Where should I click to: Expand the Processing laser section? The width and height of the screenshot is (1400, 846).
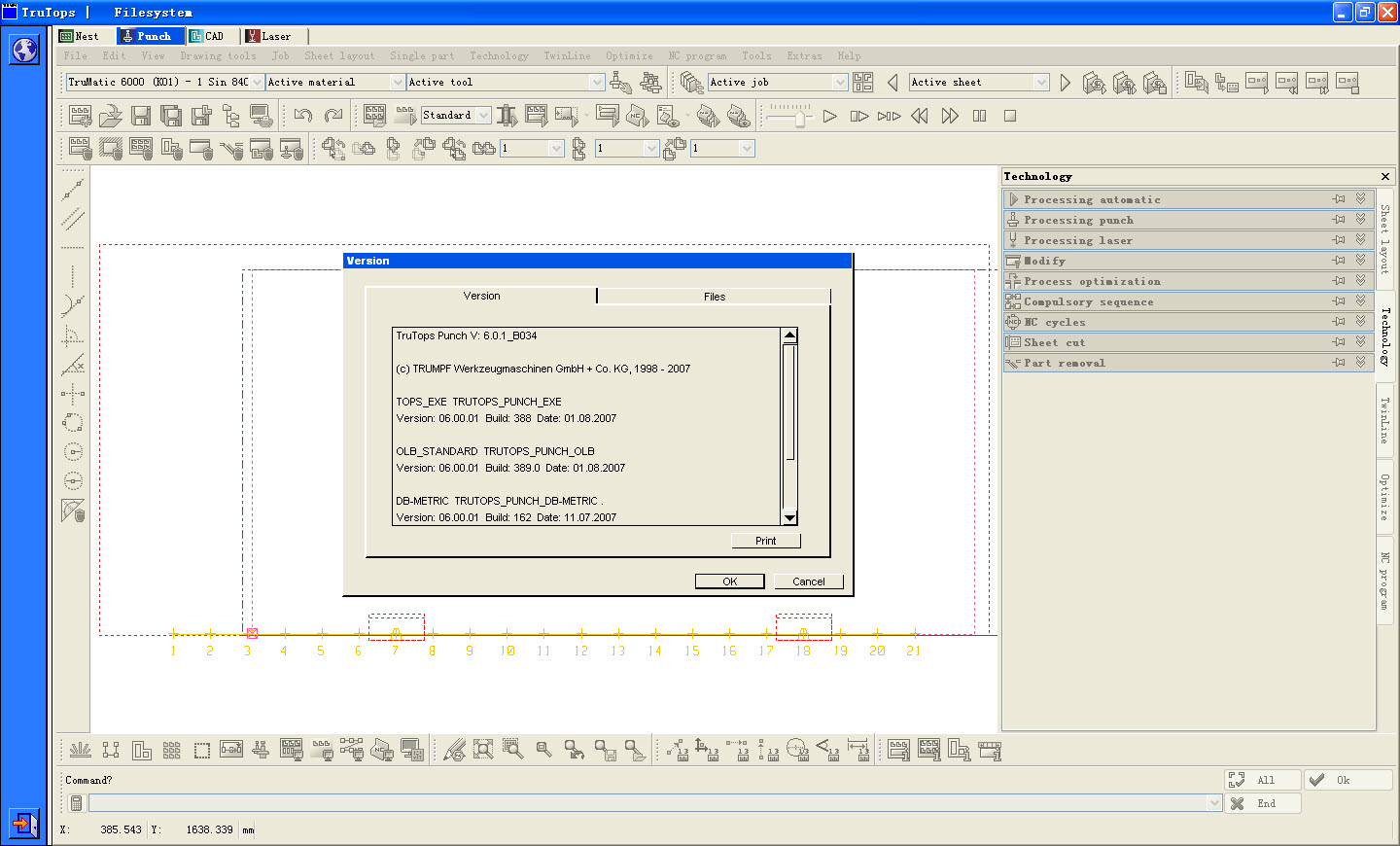click(x=1360, y=239)
